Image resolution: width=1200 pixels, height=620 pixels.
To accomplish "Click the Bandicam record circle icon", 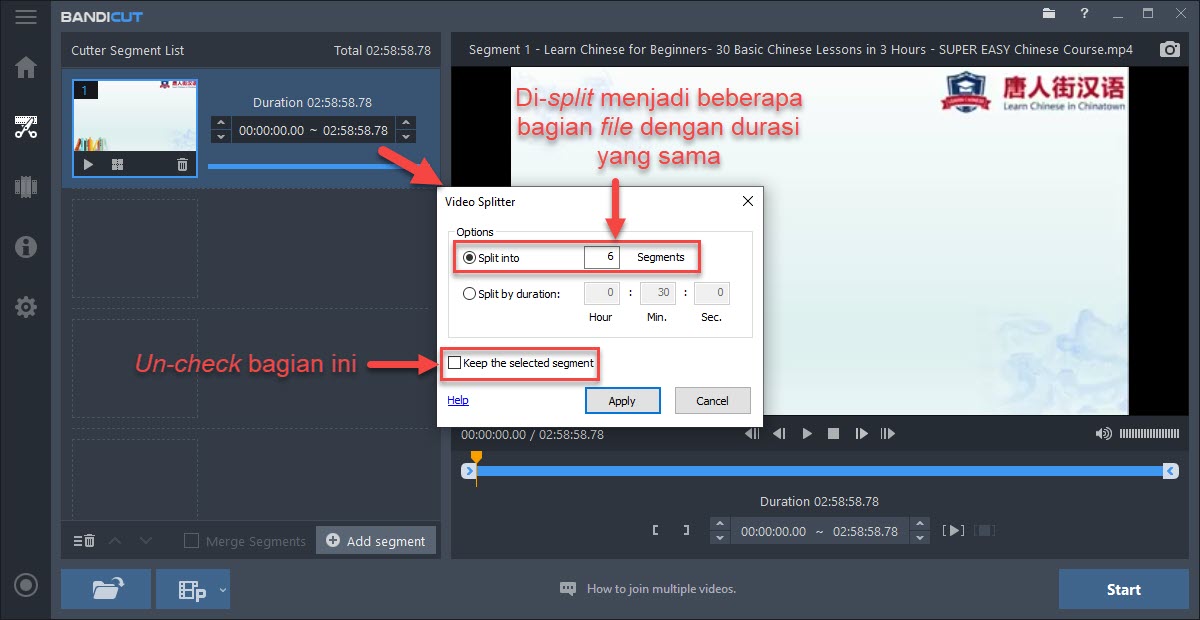I will coord(26,586).
